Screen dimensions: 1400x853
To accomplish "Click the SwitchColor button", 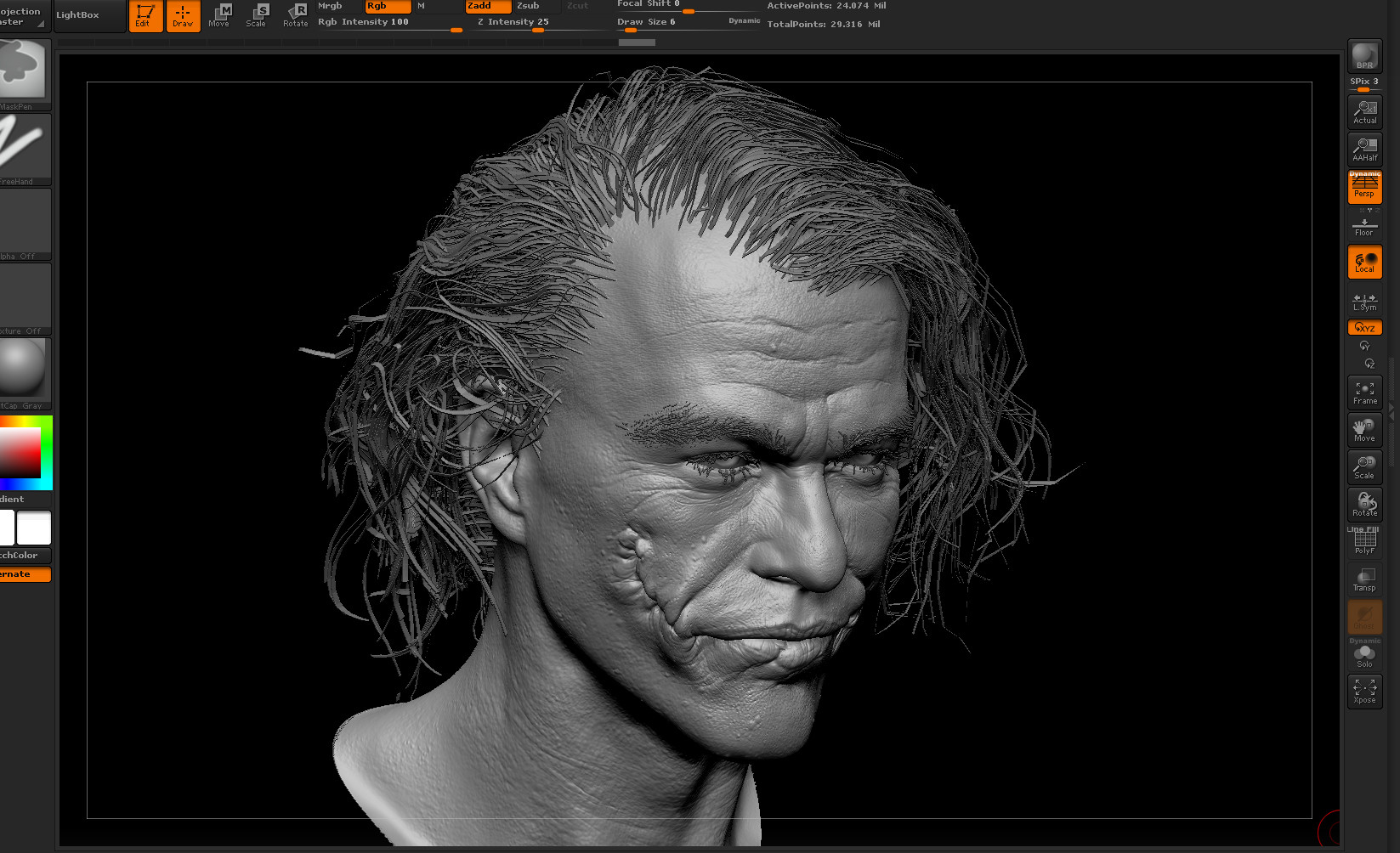I will (24, 556).
